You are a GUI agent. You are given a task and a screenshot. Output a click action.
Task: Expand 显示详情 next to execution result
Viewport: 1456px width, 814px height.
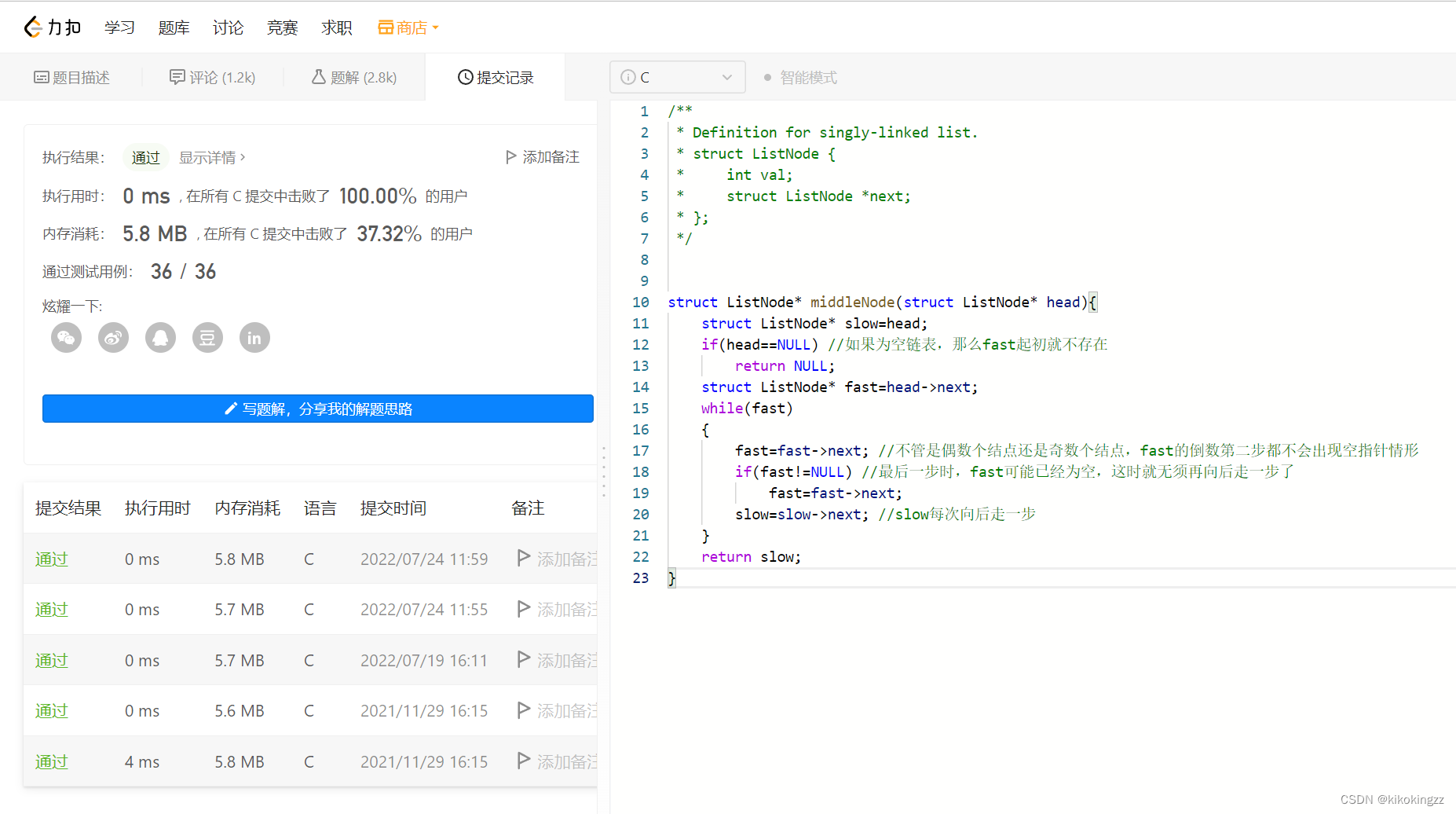click(210, 157)
